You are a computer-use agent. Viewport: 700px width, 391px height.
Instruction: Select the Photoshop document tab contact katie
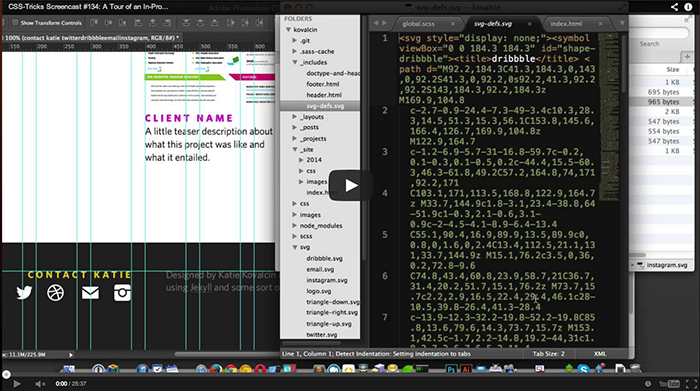[x=91, y=38]
